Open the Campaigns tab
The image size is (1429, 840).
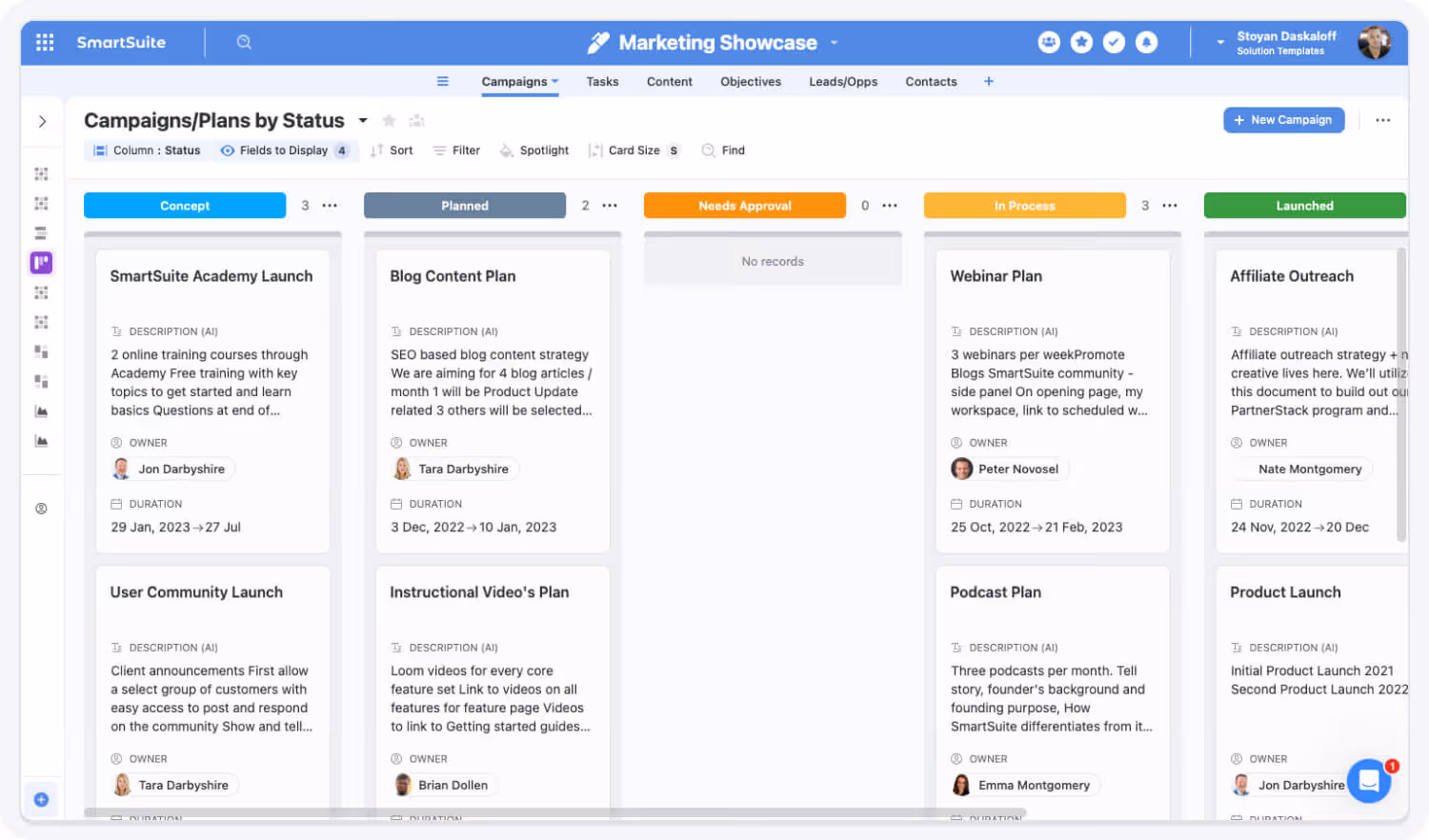click(x=519, y=82)
